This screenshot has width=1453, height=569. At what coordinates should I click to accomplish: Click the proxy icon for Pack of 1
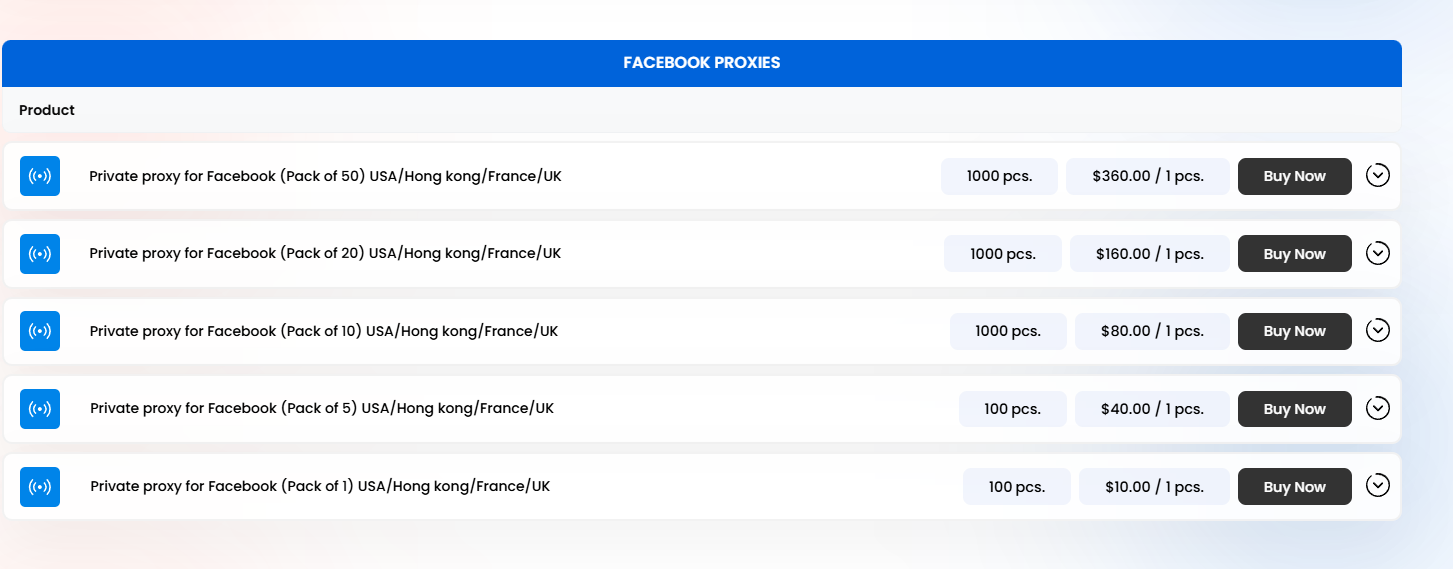pyautogui.click(x=40, y=487)
